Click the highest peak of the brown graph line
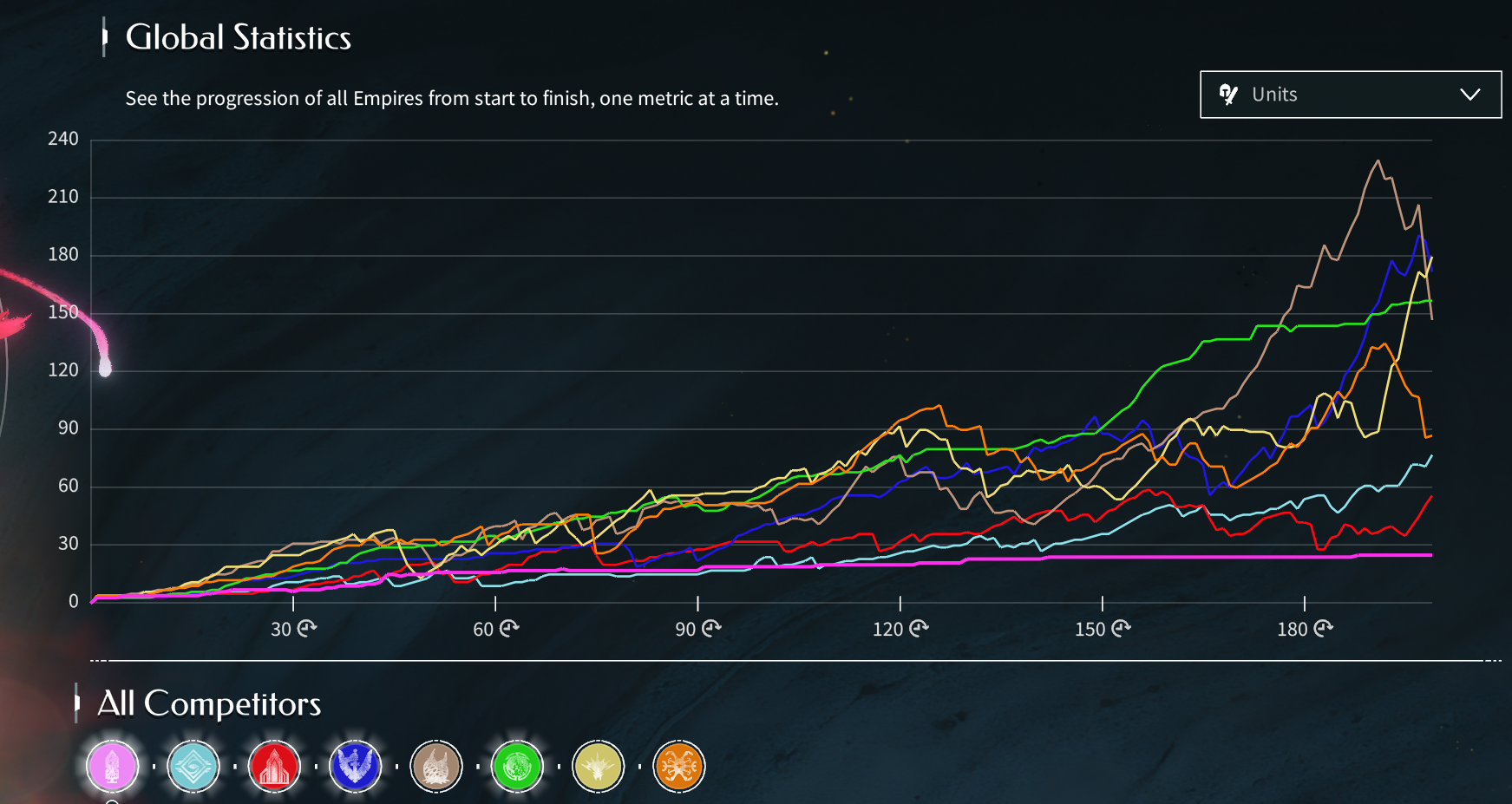The height and width of the screenshot is (804, 1512). pos(1378,160)
